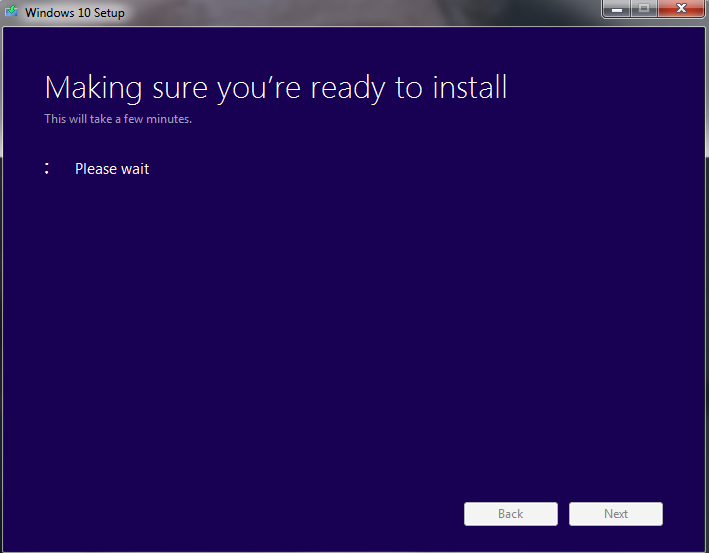Minimize the Windows 10 Setup window

pos(617,9)
